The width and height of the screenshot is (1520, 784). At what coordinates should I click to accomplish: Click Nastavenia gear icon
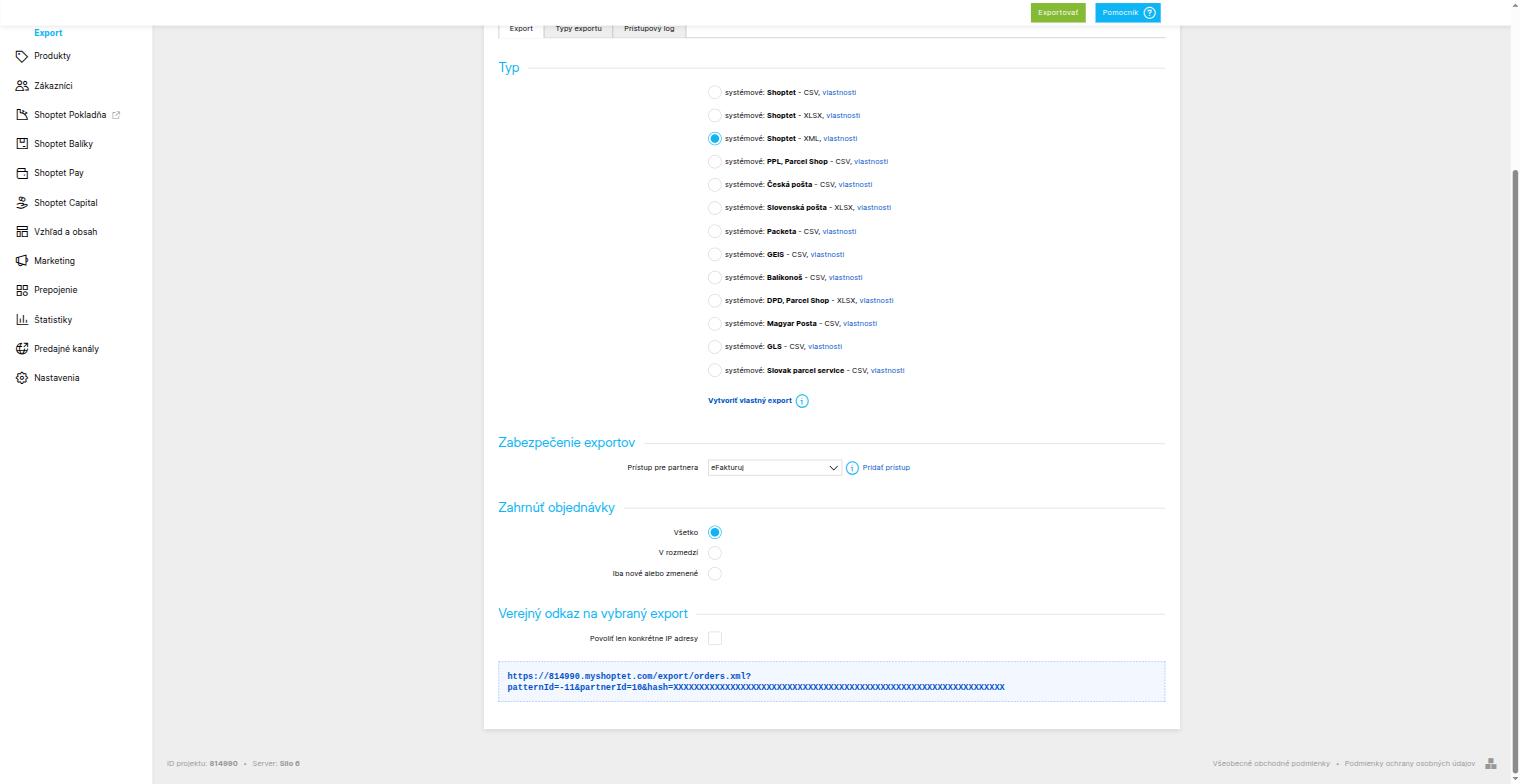tap(22, 378)
